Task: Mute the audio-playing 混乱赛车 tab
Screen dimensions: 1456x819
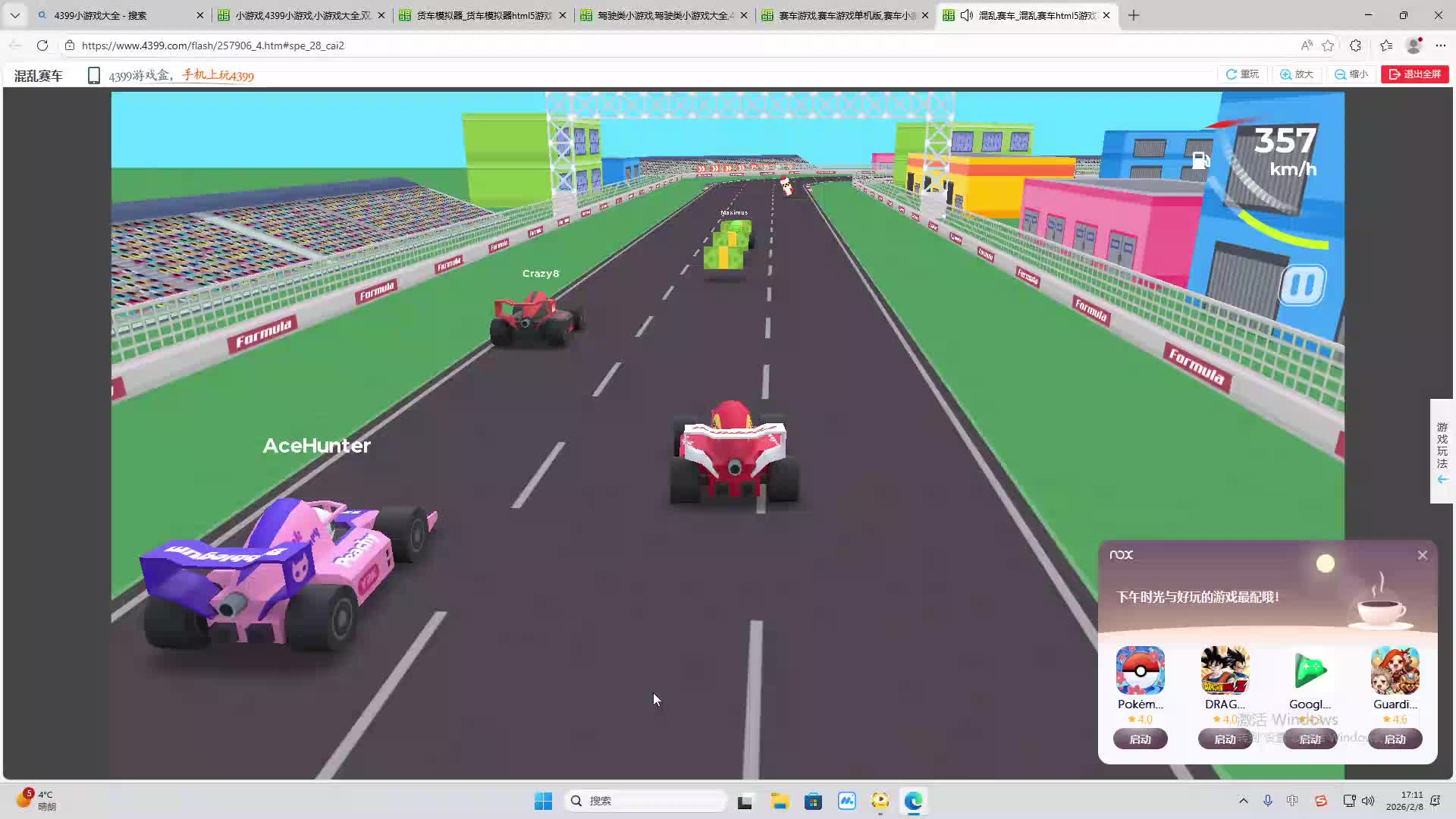Action: (x=967, y=15)
